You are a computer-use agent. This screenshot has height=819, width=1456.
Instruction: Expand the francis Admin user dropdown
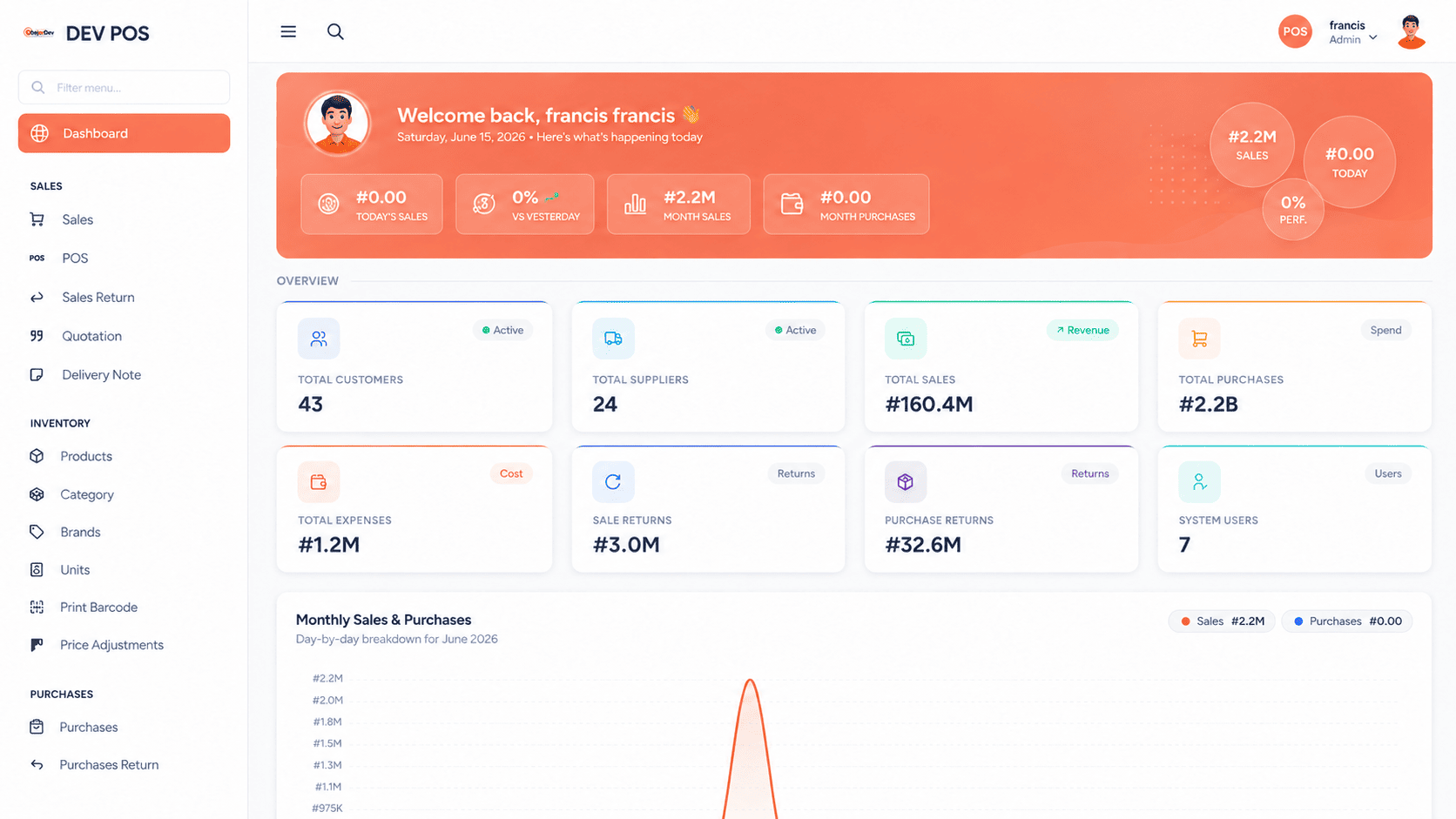click(1353, 32)
